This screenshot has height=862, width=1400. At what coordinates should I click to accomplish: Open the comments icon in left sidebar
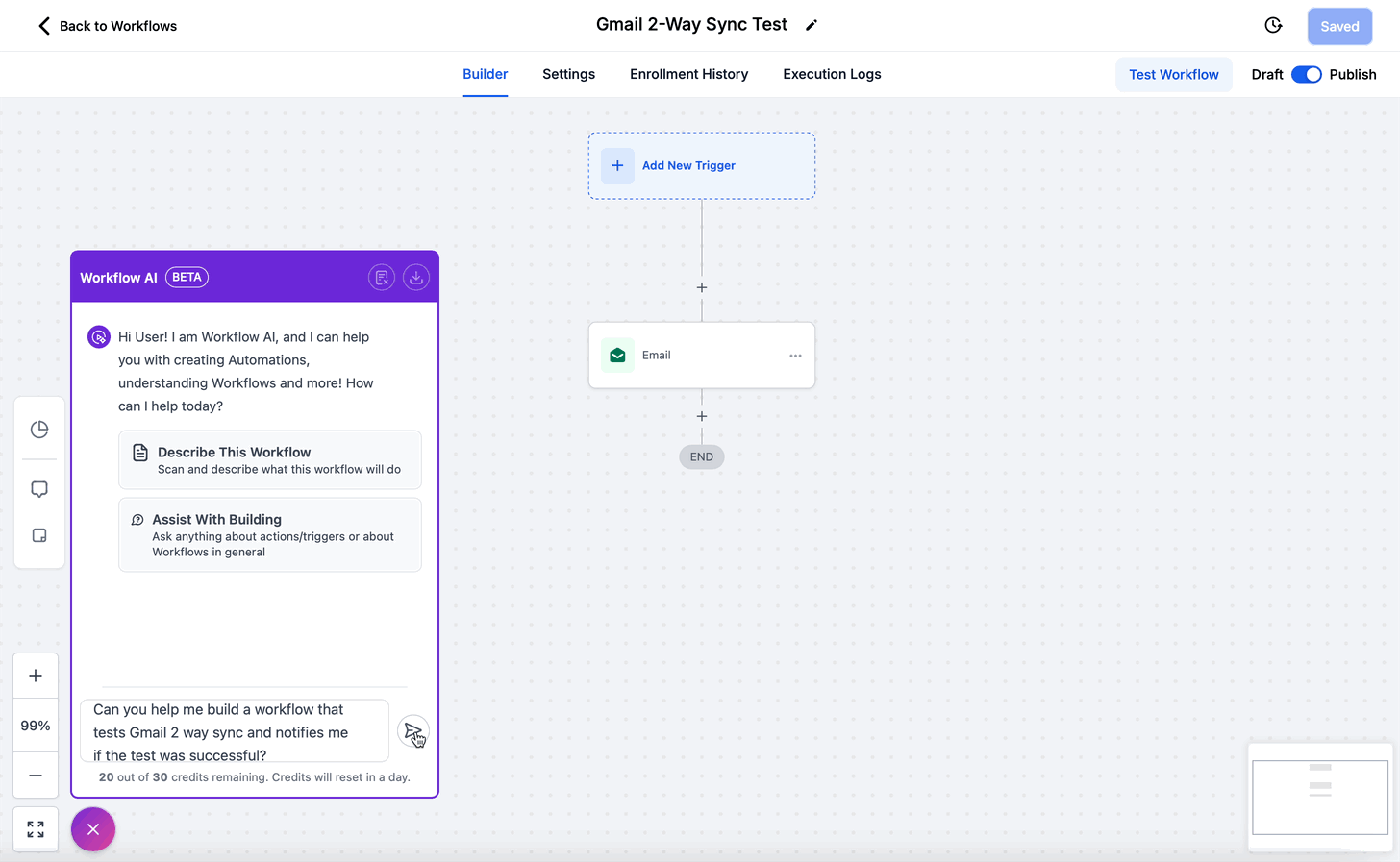(x=39, y=489)
